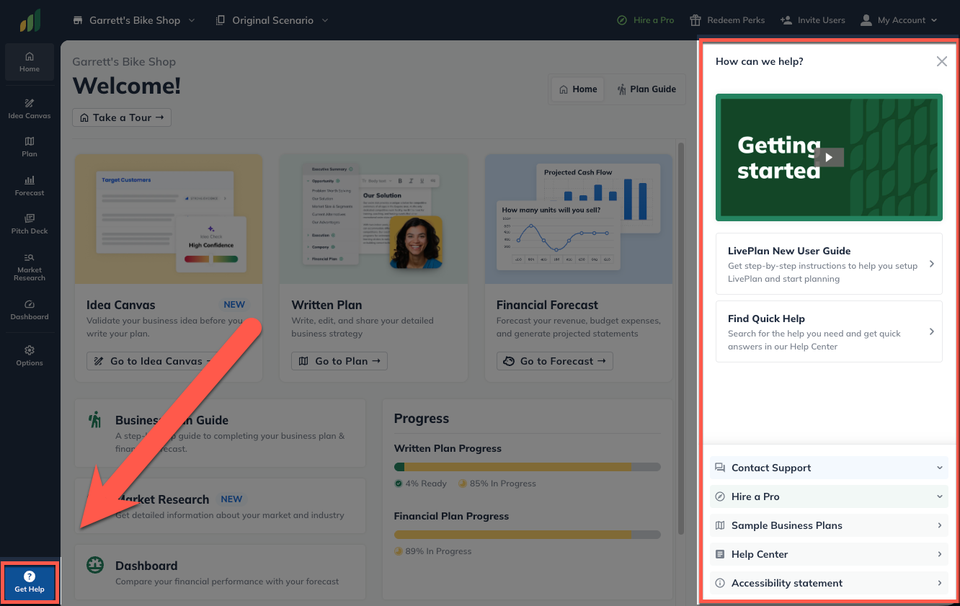
Task: Play the Getting started video
Action: (829, 157)
